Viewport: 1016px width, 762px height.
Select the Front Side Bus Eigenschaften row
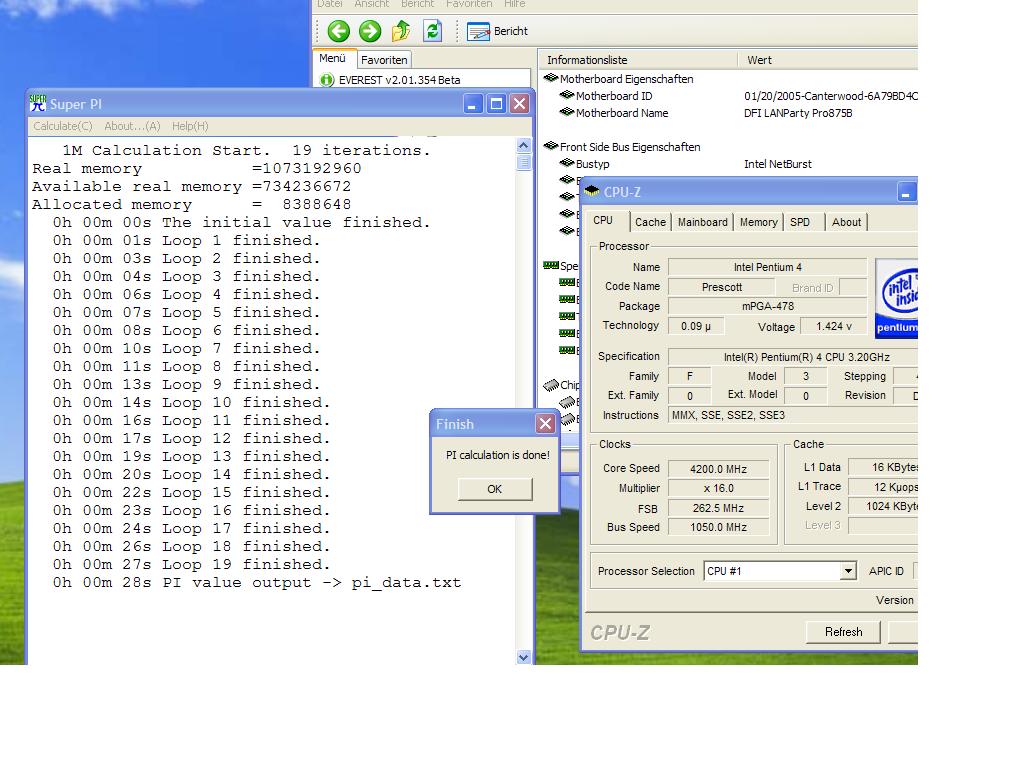(x=630, y=147)
